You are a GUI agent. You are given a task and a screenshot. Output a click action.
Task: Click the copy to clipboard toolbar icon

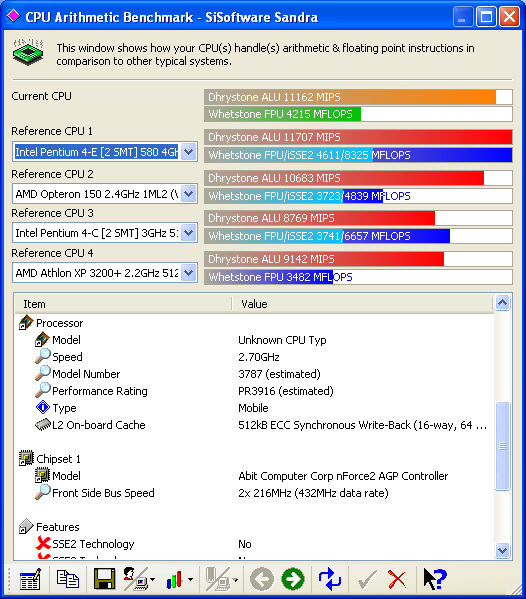(68, 579)
